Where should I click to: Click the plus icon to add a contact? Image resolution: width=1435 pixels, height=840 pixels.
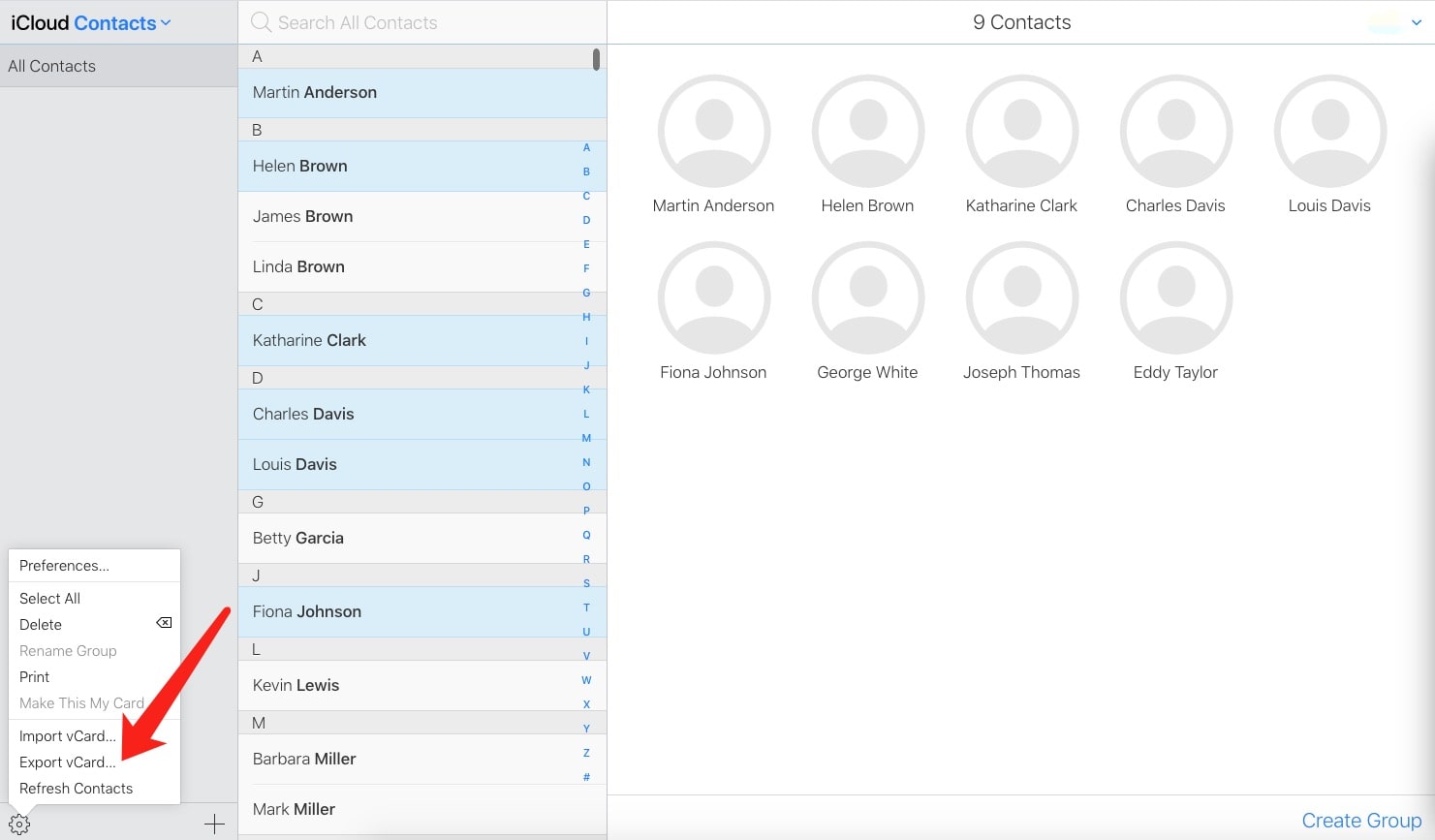[212, 823]
